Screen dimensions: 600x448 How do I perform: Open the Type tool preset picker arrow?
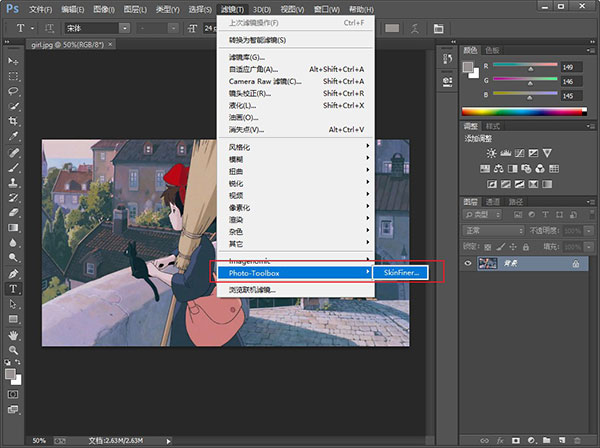point(33,28)
